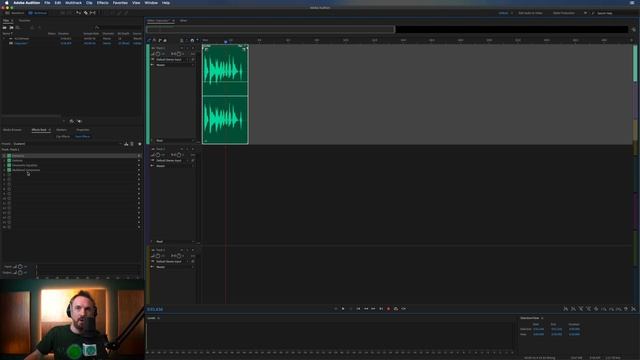The height and width of the screenshot is (360, 640).
Task: Toggle the Auto-play icon in Files panel
Action: (80, 121)
